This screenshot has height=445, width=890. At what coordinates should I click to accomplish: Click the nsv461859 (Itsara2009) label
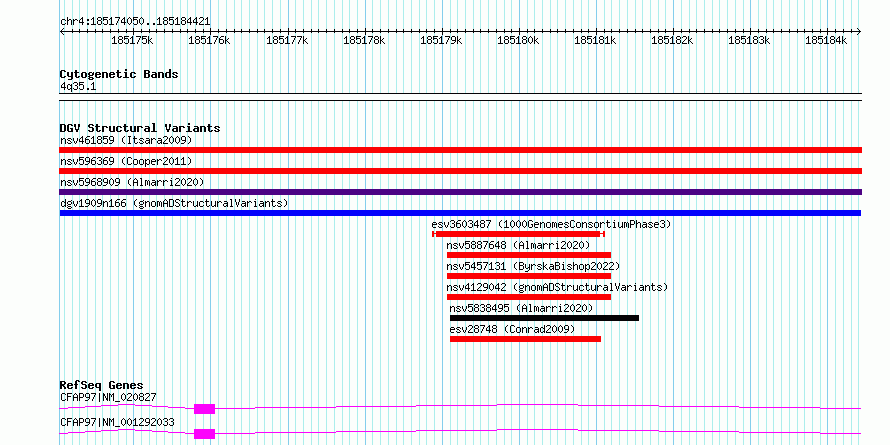click(x=126, y=140)
